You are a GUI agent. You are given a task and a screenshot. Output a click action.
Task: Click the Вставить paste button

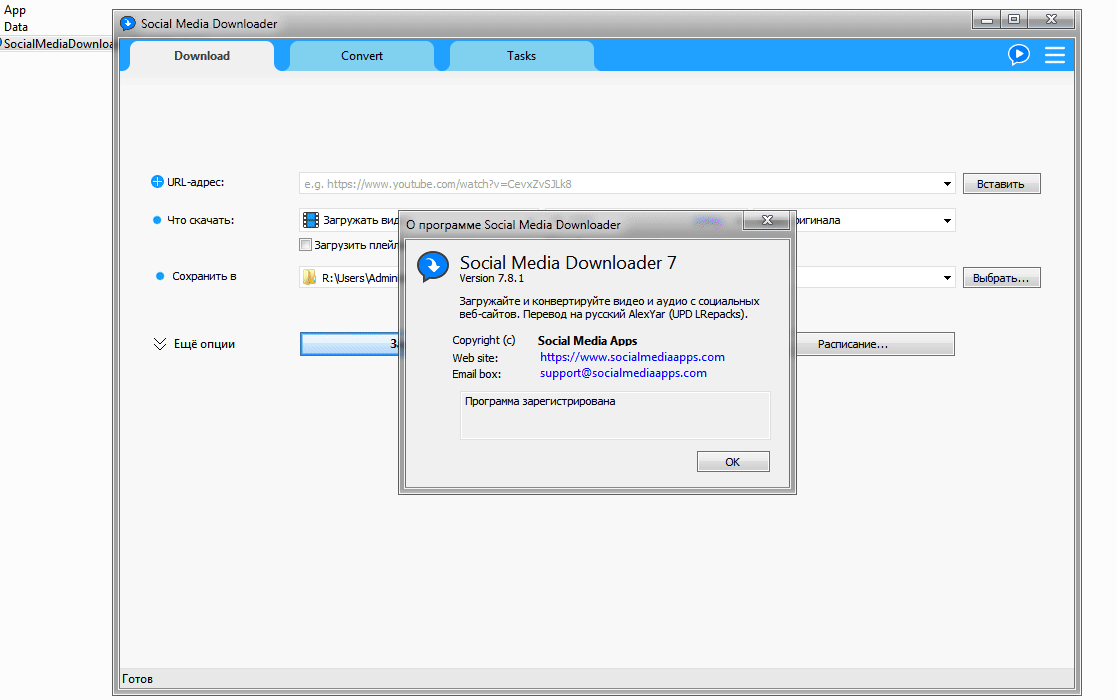click(x=1001, y=184)
